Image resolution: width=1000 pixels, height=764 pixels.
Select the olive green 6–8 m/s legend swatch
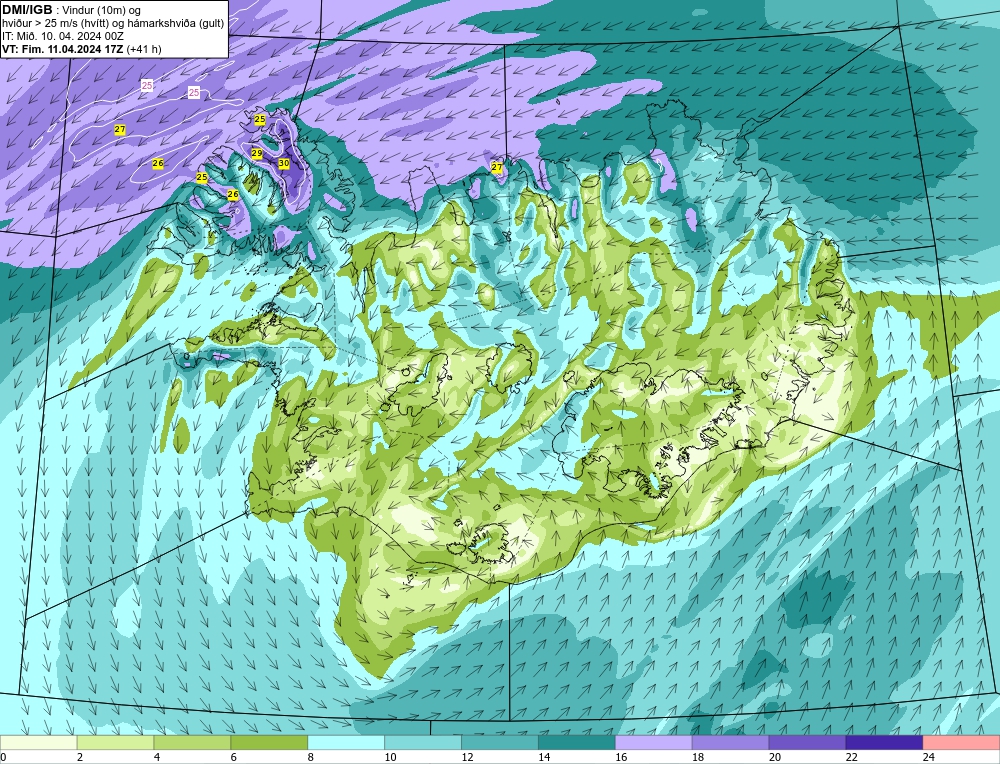point(269,742)
